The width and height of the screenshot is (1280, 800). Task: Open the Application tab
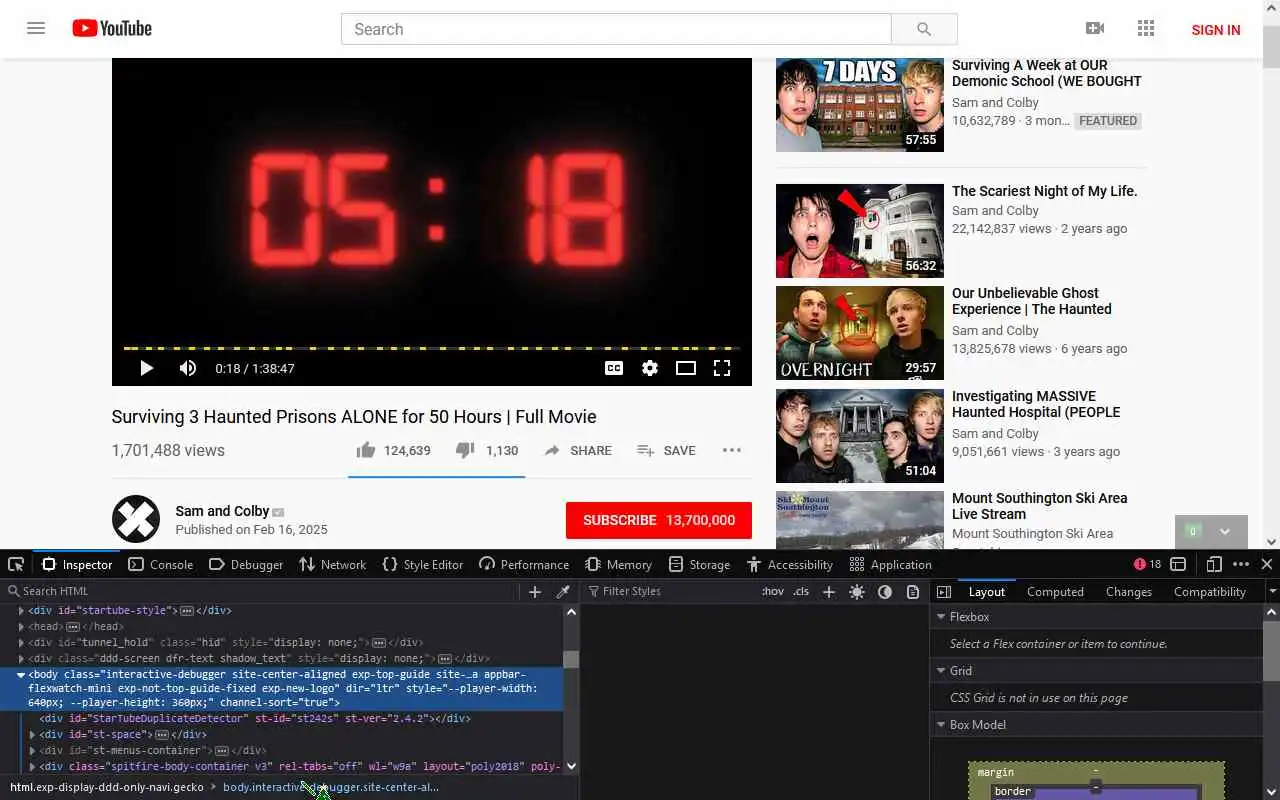pos(891,564)
